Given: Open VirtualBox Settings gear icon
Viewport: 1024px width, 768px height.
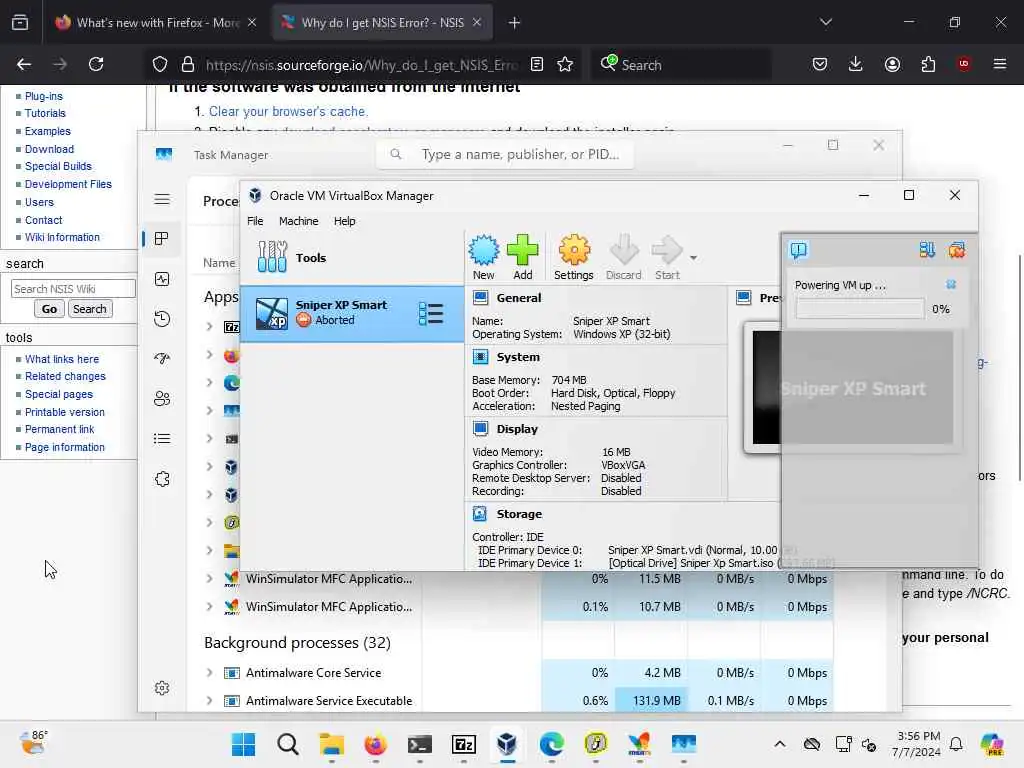Looking at the screenshot, I should tap(573, 257).
